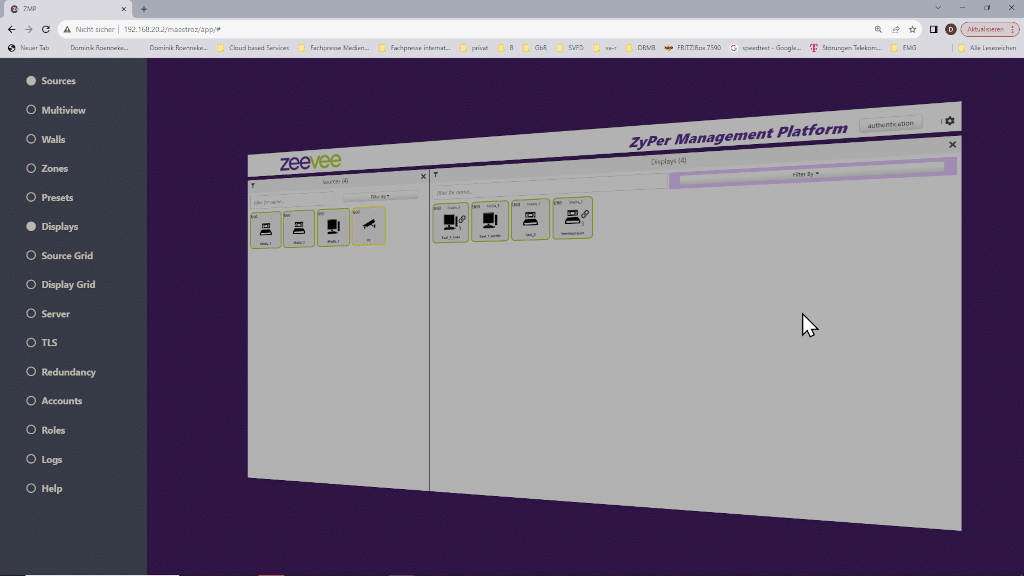1024x576 pixels.
Task: Open the TLS sidebar entry
Action: click(41, 342)
